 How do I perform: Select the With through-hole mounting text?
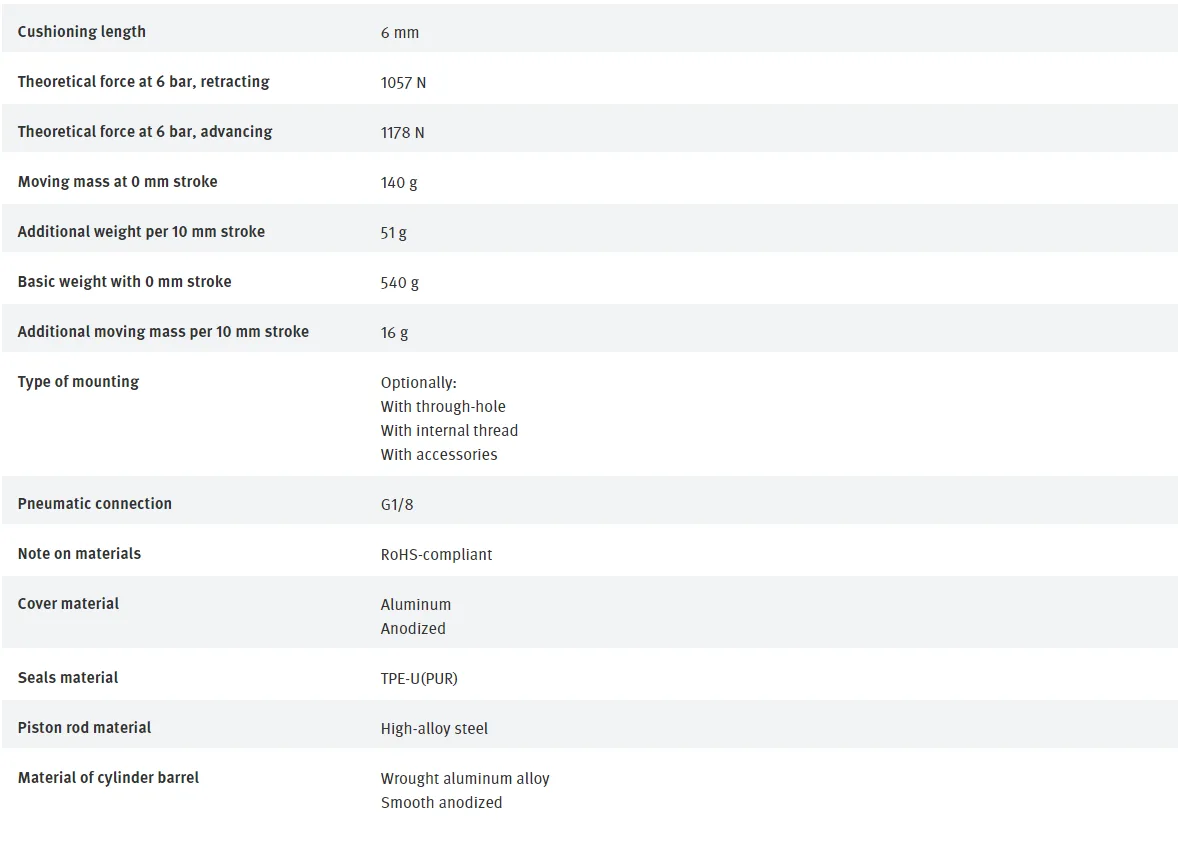(x=443, y=406)
